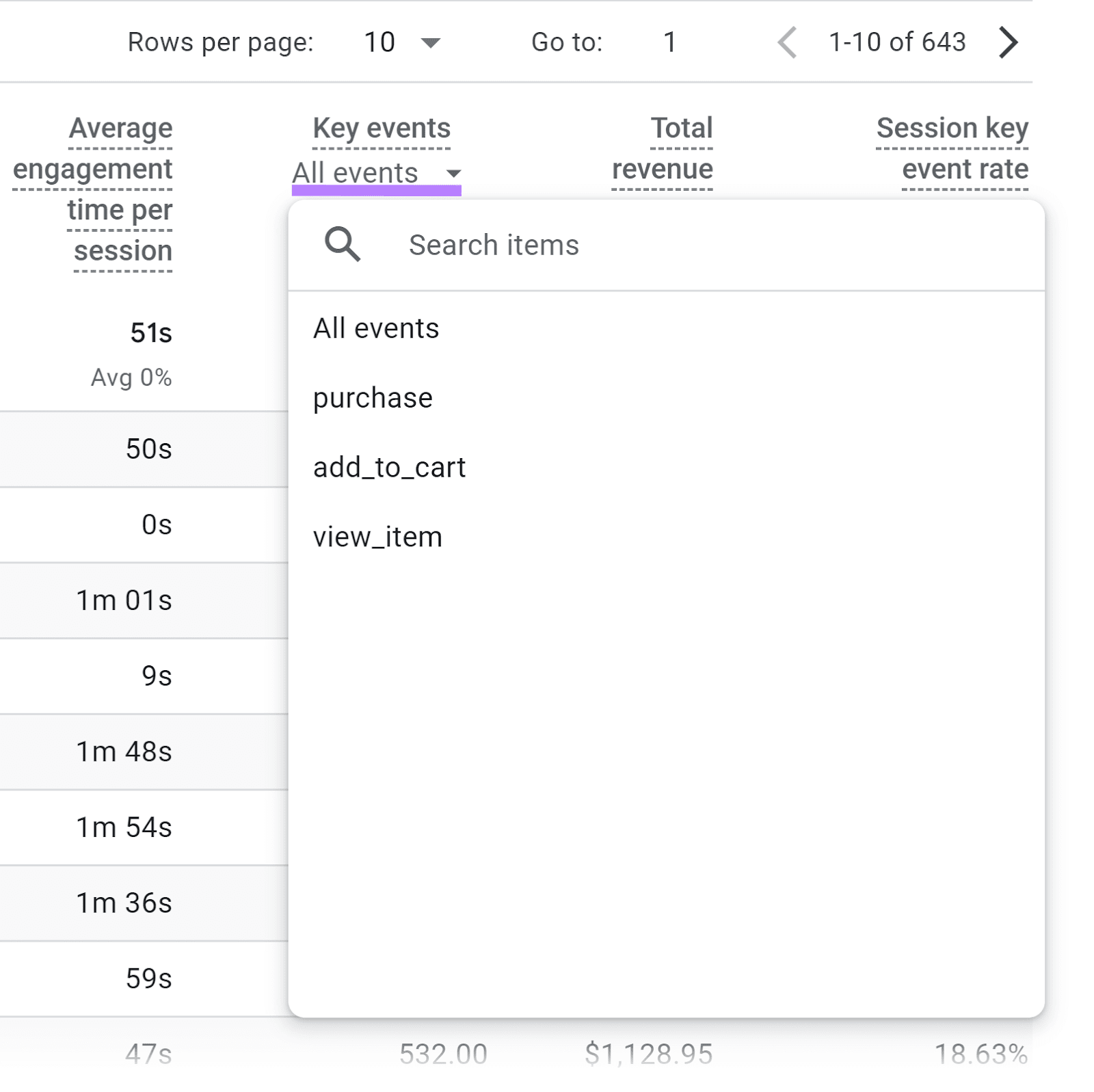Select purchase from the events list

372,398
